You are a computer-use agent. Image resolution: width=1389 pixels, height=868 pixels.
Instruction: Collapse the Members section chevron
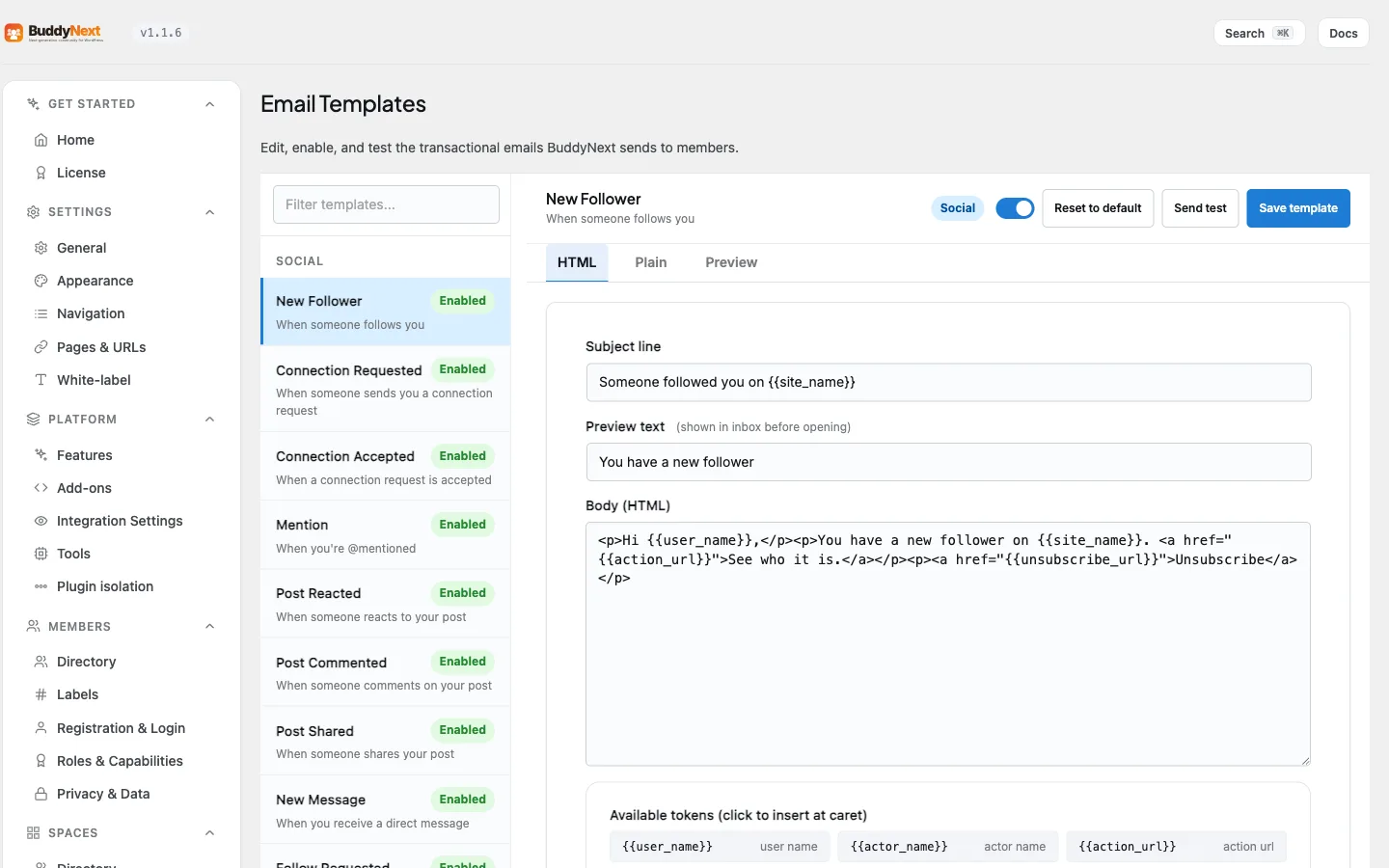(x=209, y=627)
